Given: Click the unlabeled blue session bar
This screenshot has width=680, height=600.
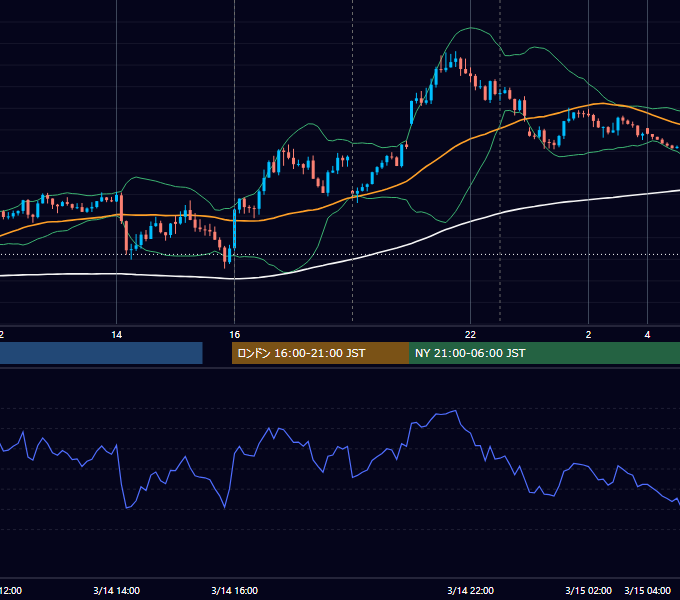Looking at the screenshot, I should point(101,353).
